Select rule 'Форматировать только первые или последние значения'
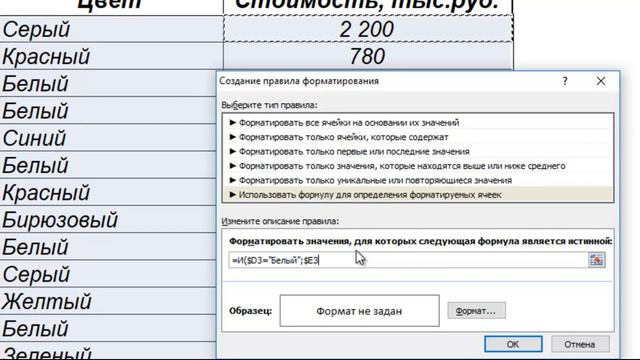This screenshot has width=640, height=360. click(418, 151)
